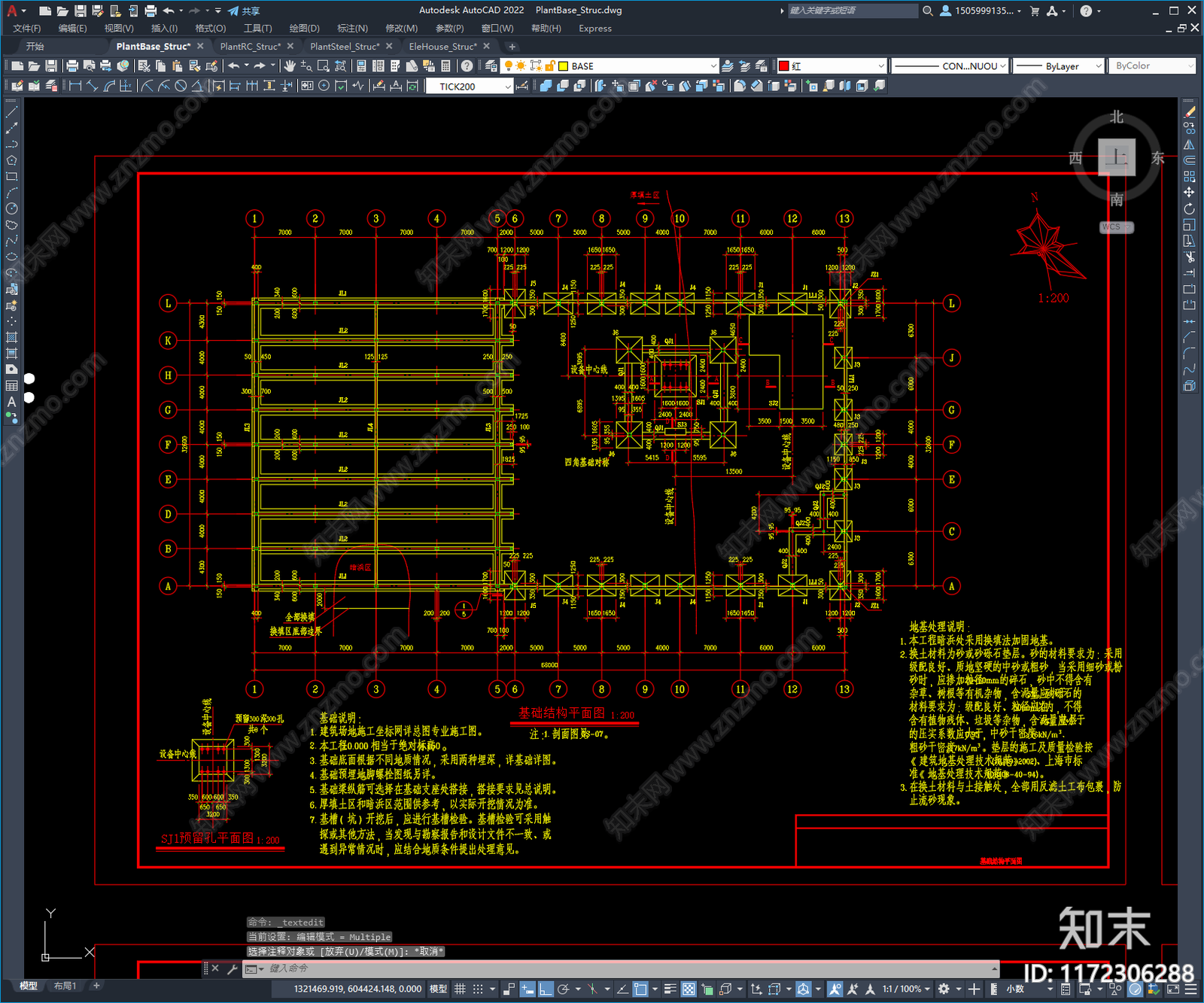Image resolution: width=1204 pixels, height=1003 pixels.
Task: Open the Layer Properties Manager icon
Action: (x=491, y=66)
